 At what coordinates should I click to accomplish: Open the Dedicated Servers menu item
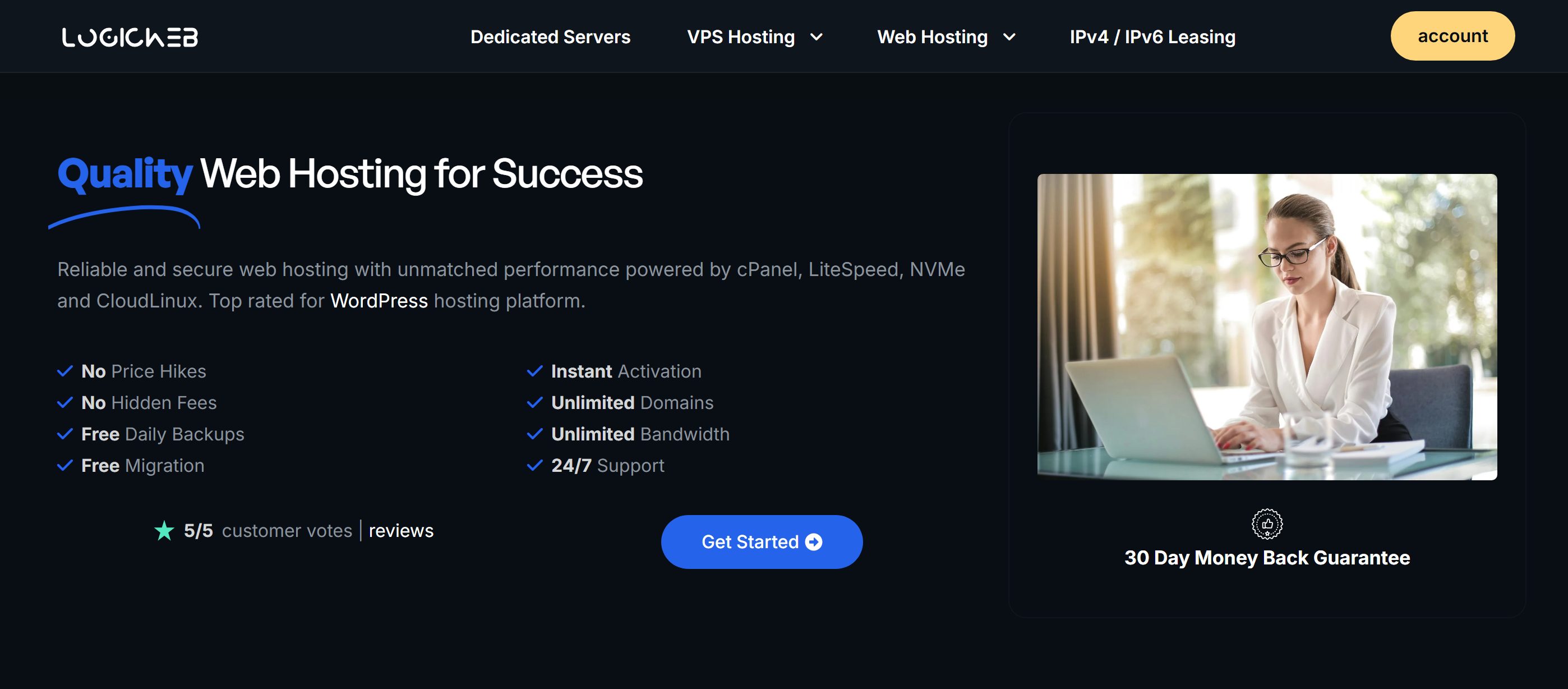pyautogui.click(x=550, y=37)
